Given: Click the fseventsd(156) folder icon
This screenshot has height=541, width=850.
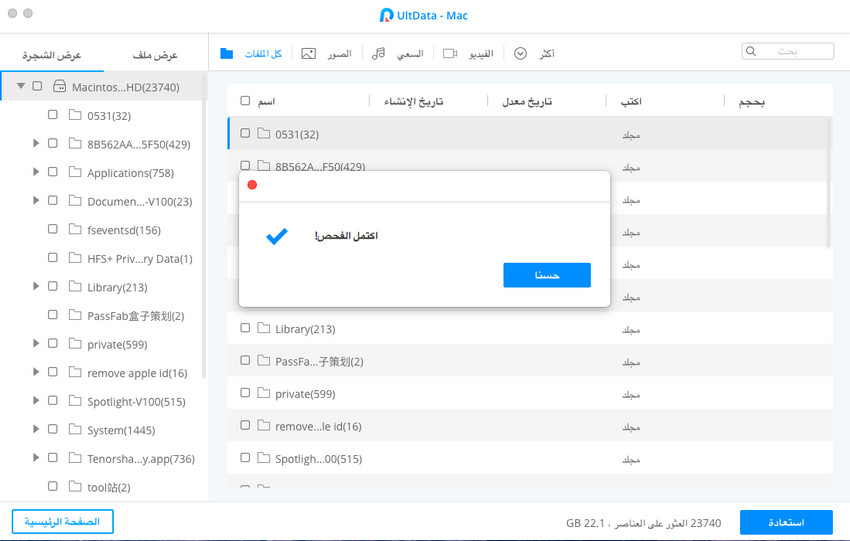Looking at the screenshot, I should coord(75,229).
